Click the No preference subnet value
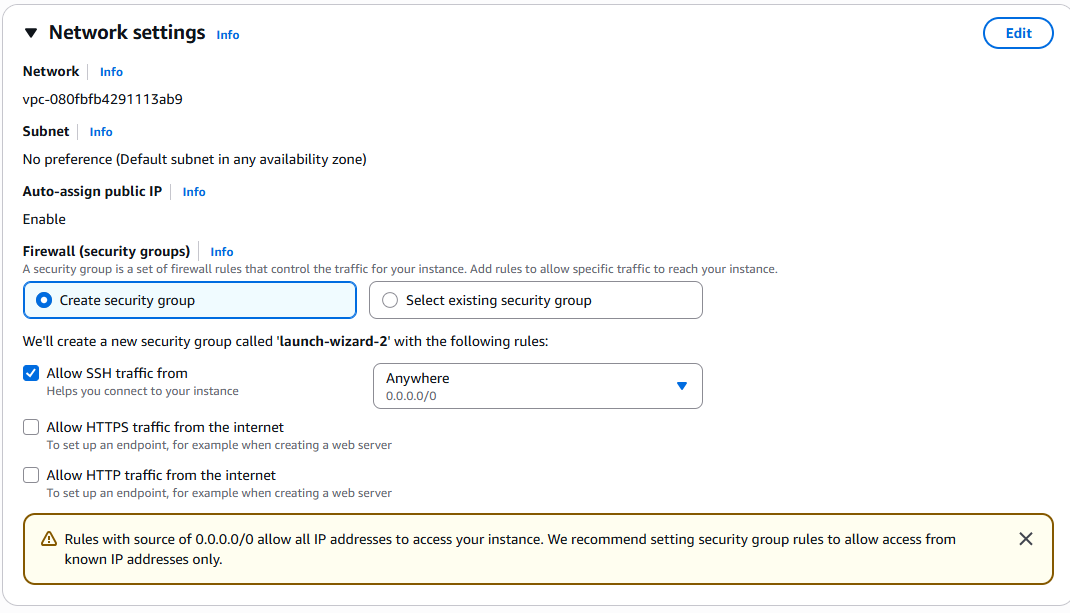The image size is (1070, 613). pos(194,159)
